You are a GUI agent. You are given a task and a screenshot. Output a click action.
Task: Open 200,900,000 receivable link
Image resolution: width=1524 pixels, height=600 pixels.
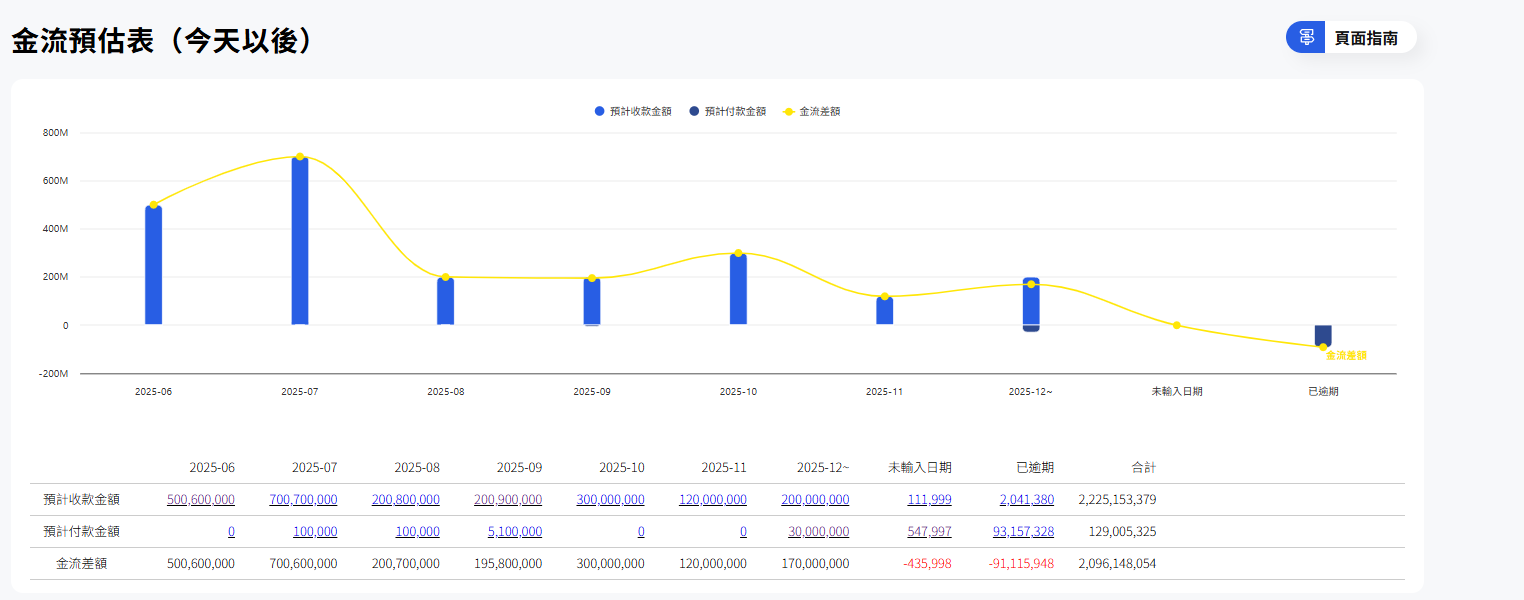508,500
